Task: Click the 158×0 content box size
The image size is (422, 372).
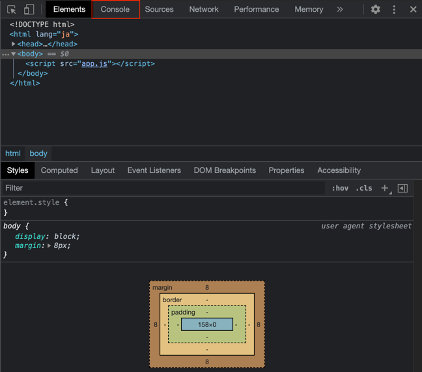Action: click(x=207, y=325)
